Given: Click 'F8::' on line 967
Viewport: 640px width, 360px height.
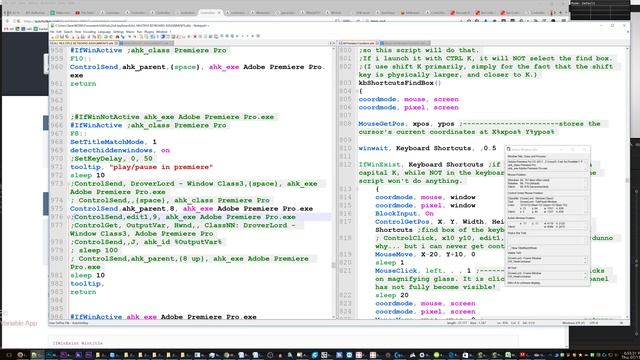Looking at the screenshot, I should (78, 133).
